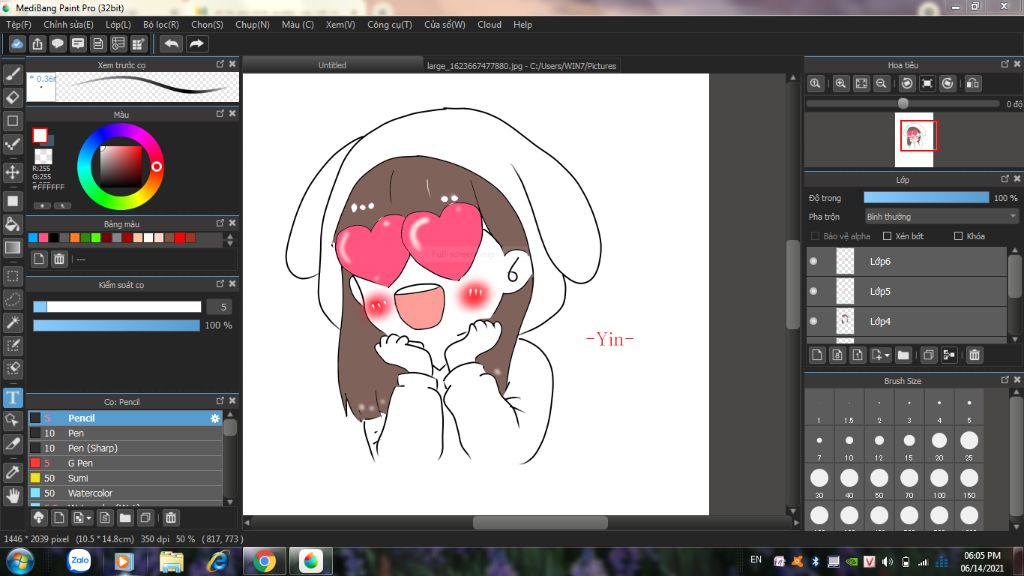Enable the Xén bớt clipping checkbox
This screenshot has width=1024, height=576.
[x=887, y=236]
